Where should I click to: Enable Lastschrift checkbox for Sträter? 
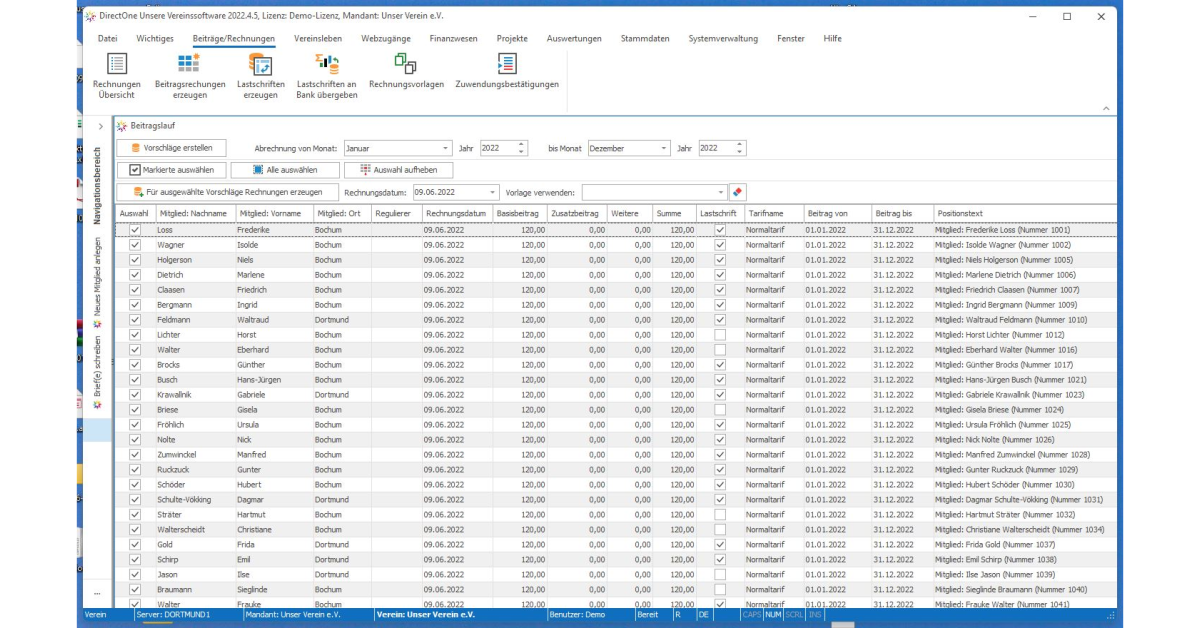pos(719,515)
